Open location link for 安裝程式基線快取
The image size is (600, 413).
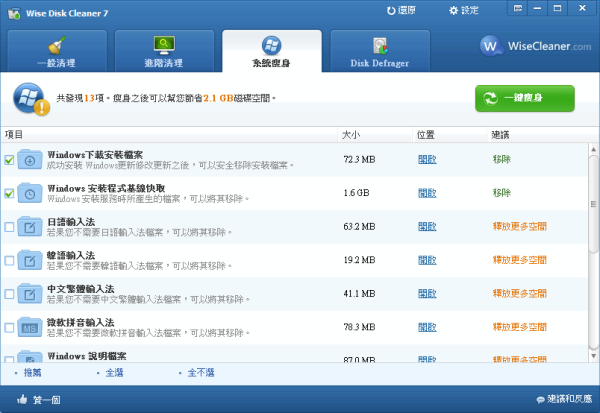point(427,193)
